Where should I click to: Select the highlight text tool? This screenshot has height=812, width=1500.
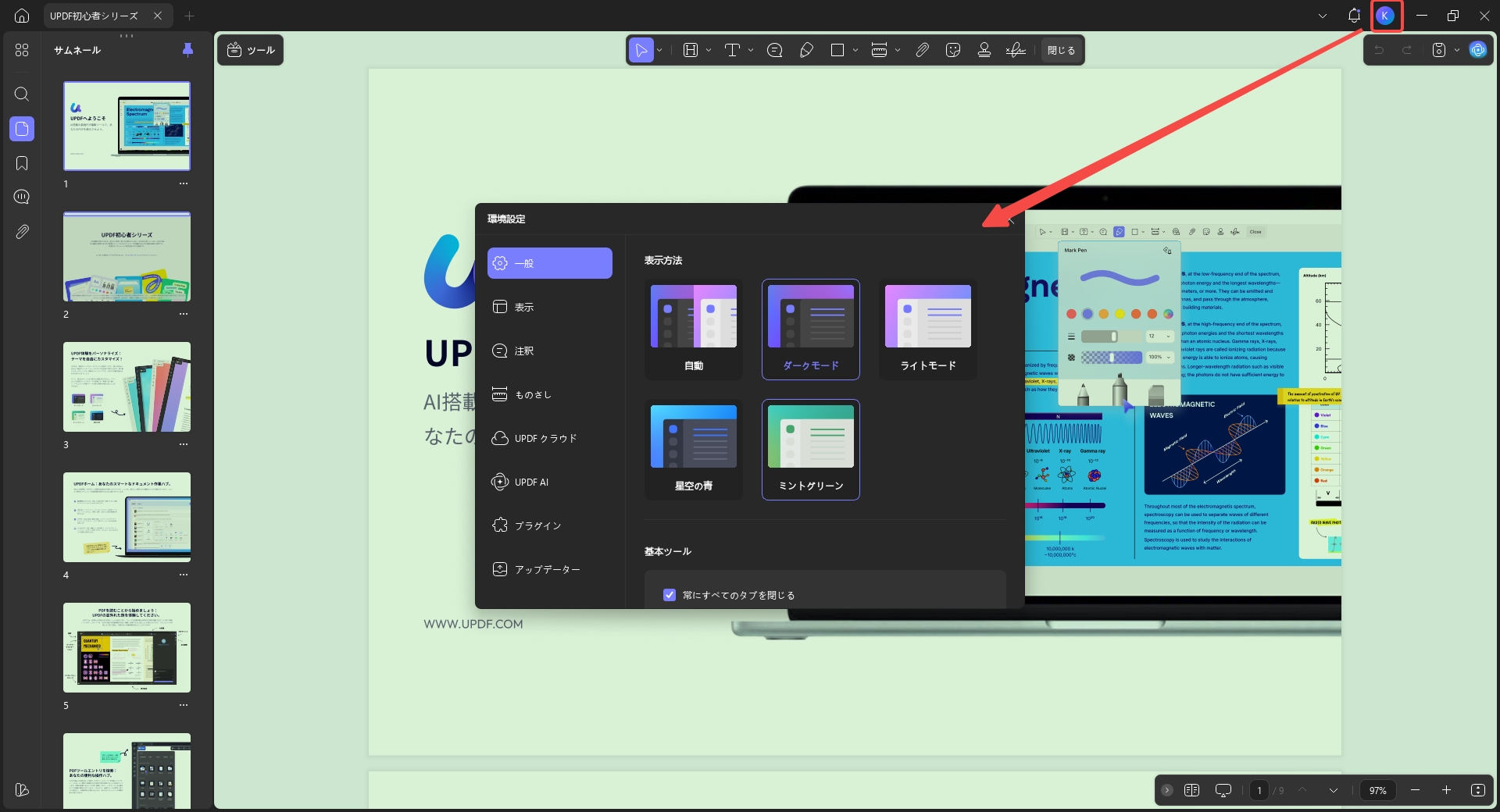[691, 50]
